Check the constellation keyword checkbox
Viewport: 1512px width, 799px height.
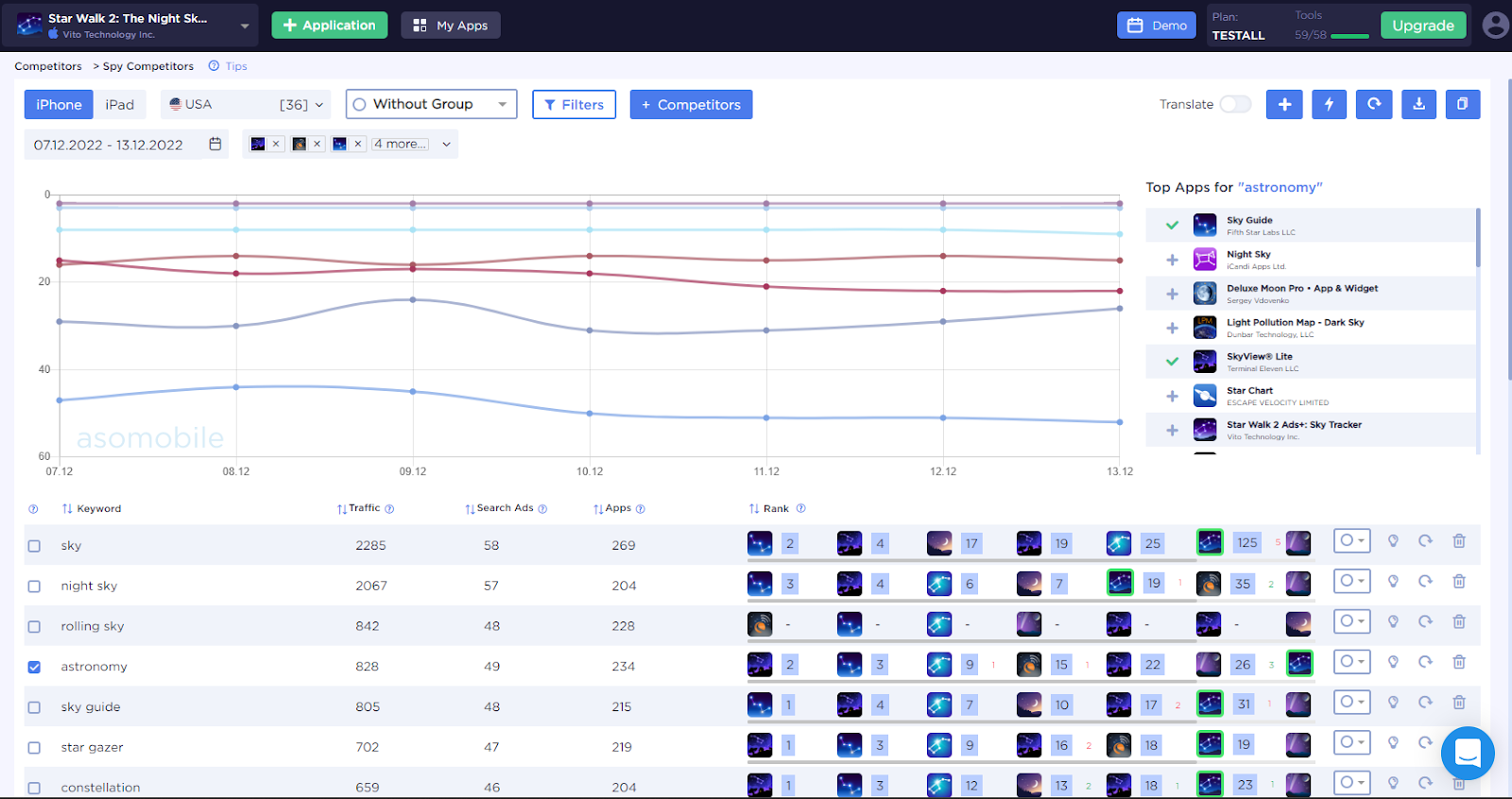(x=34, y=788)
